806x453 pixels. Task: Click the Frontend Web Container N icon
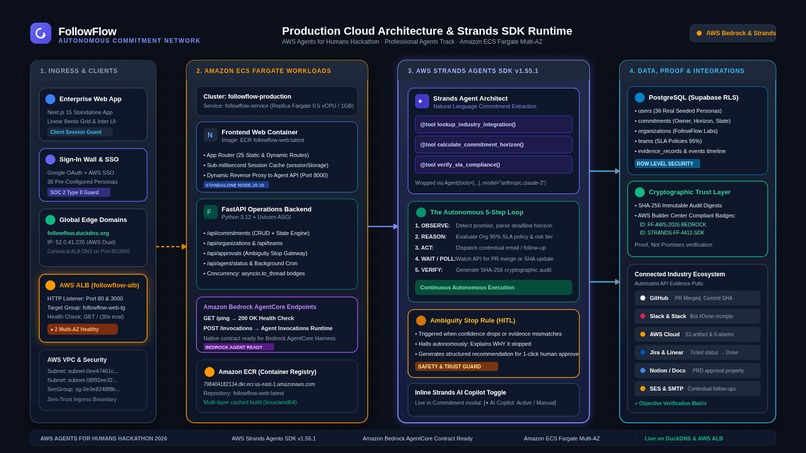210,135
